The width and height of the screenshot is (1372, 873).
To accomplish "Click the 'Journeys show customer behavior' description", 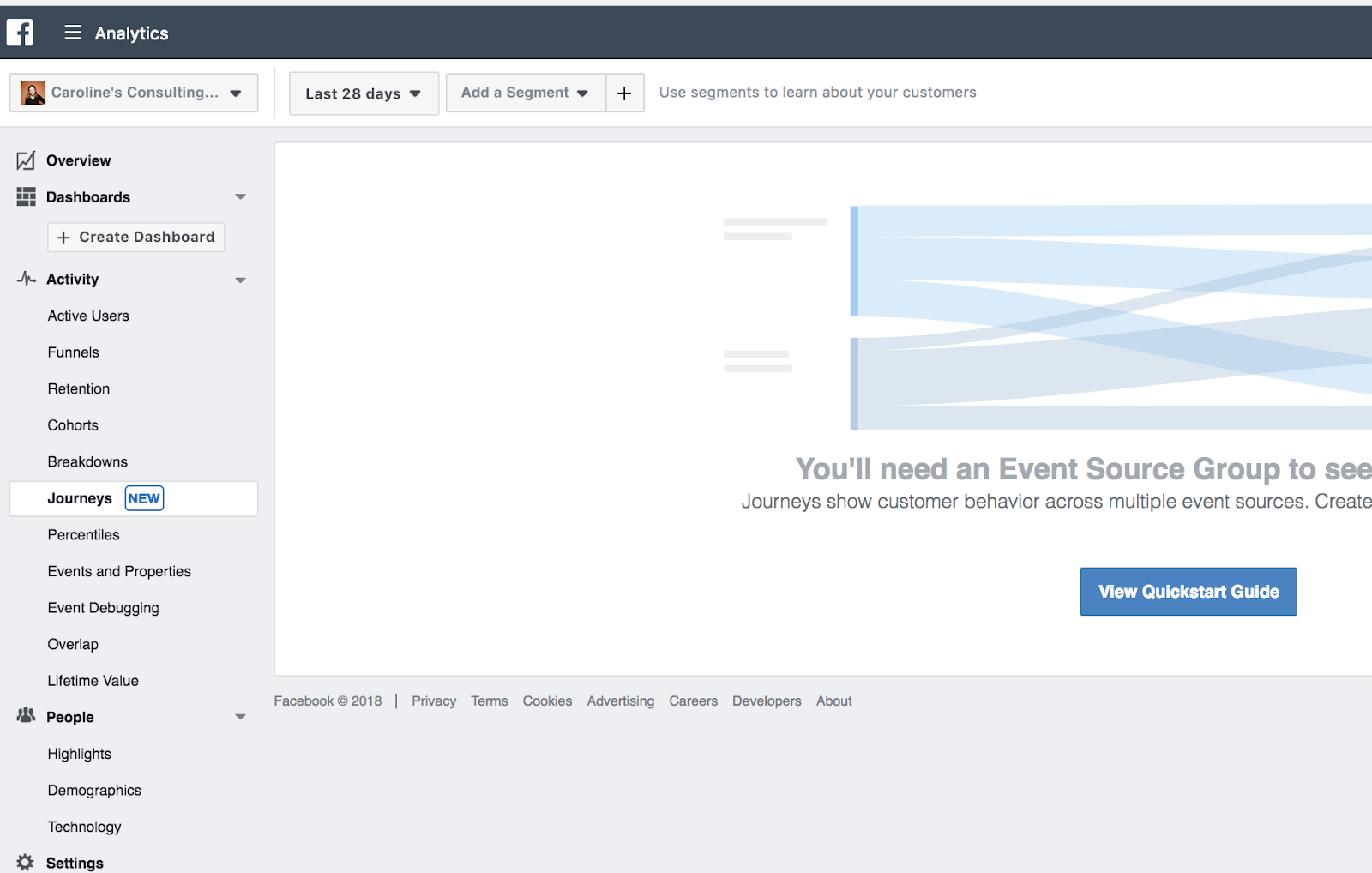I will (1056, 502).
